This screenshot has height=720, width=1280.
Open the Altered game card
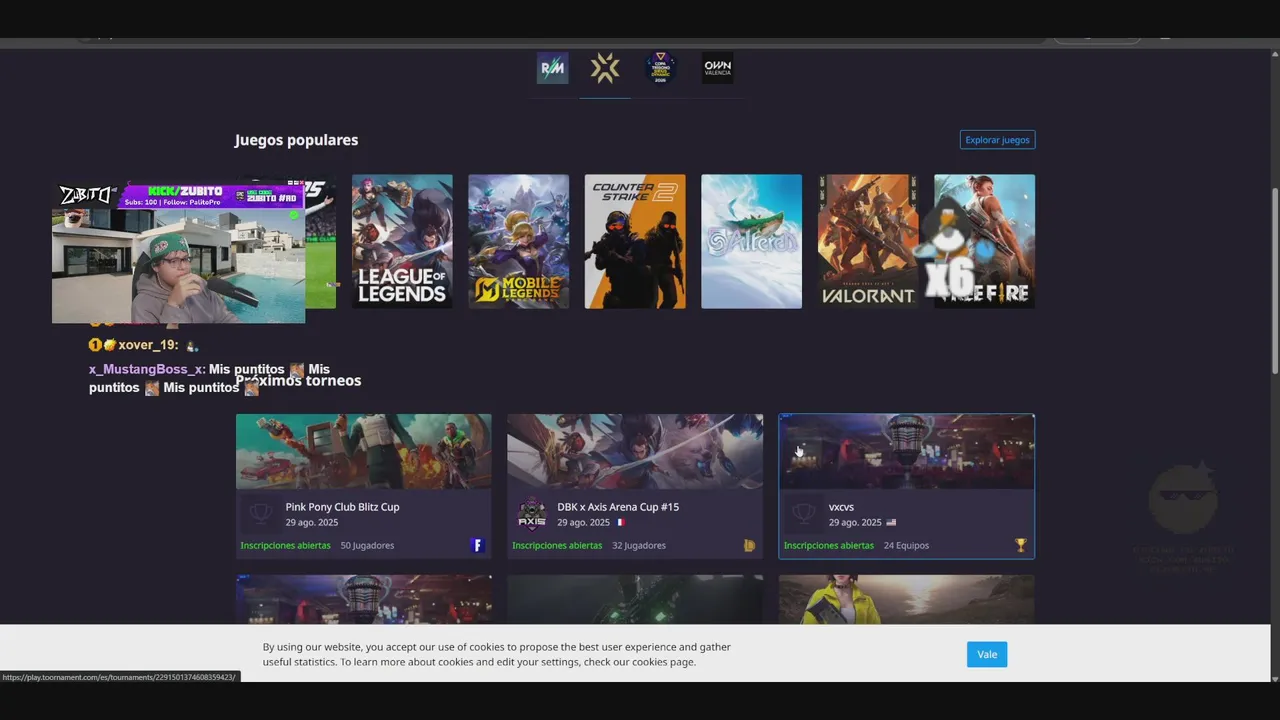pos(751,241)
